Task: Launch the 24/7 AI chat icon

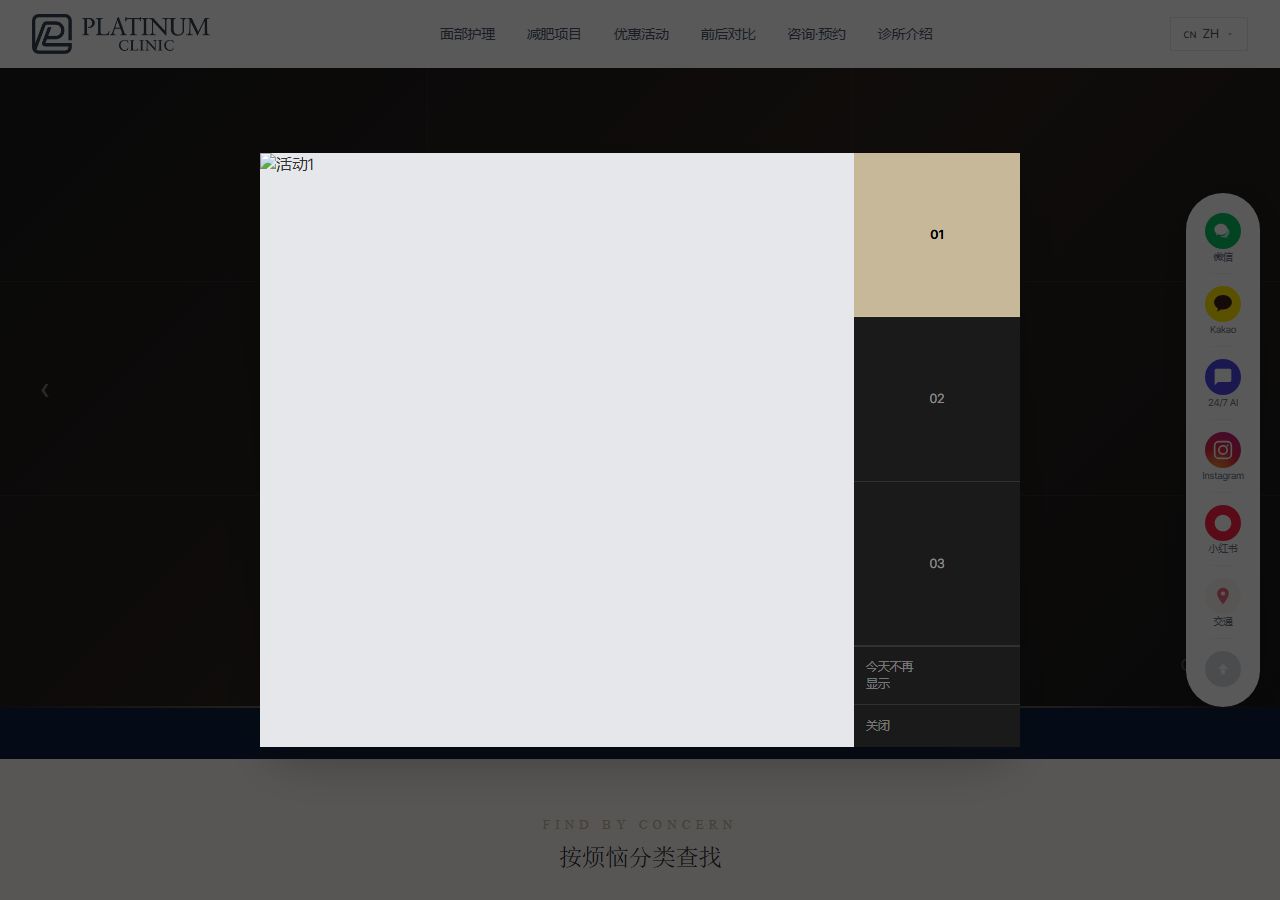Action: tap(1222, 377)
